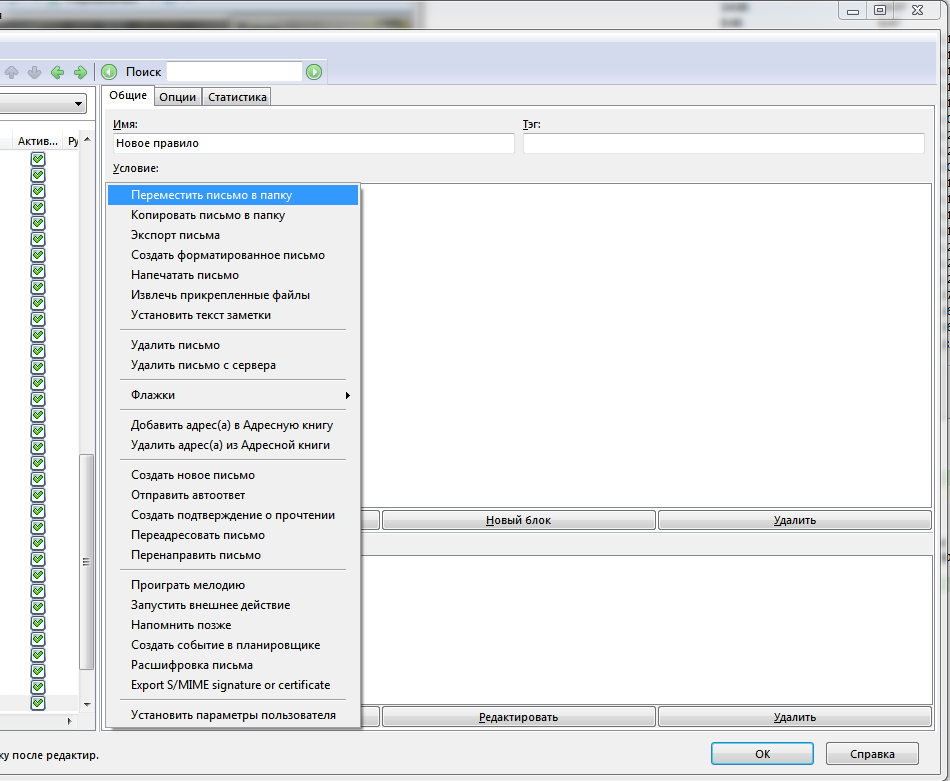Toggle the second checkbox from top in Актив column
The image size is (950, 781).
[x=38, y=175]
